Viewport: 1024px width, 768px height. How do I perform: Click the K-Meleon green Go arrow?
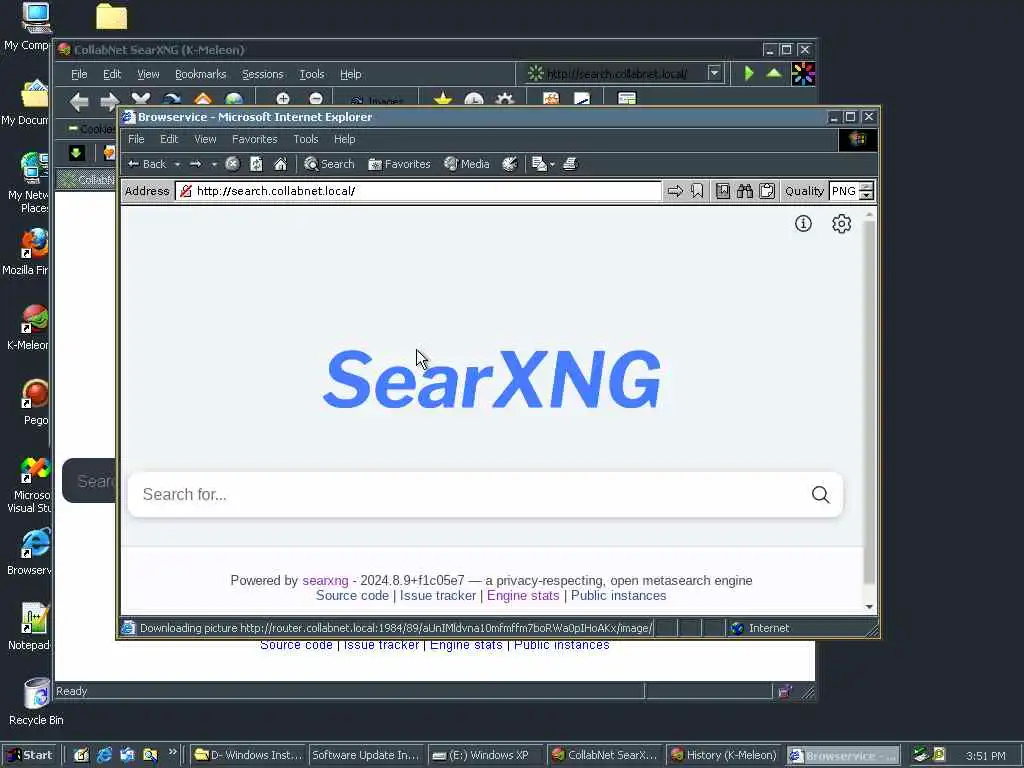749,73
